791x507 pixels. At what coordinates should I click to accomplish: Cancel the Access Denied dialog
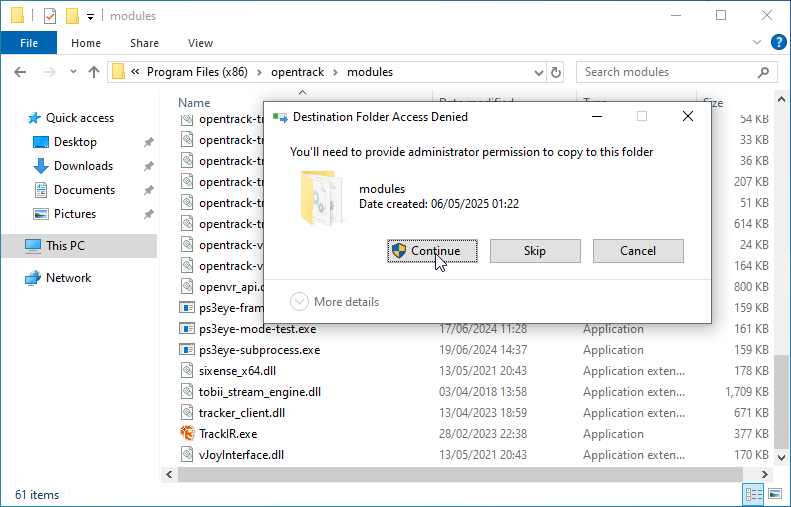click(x=638, y=251)
